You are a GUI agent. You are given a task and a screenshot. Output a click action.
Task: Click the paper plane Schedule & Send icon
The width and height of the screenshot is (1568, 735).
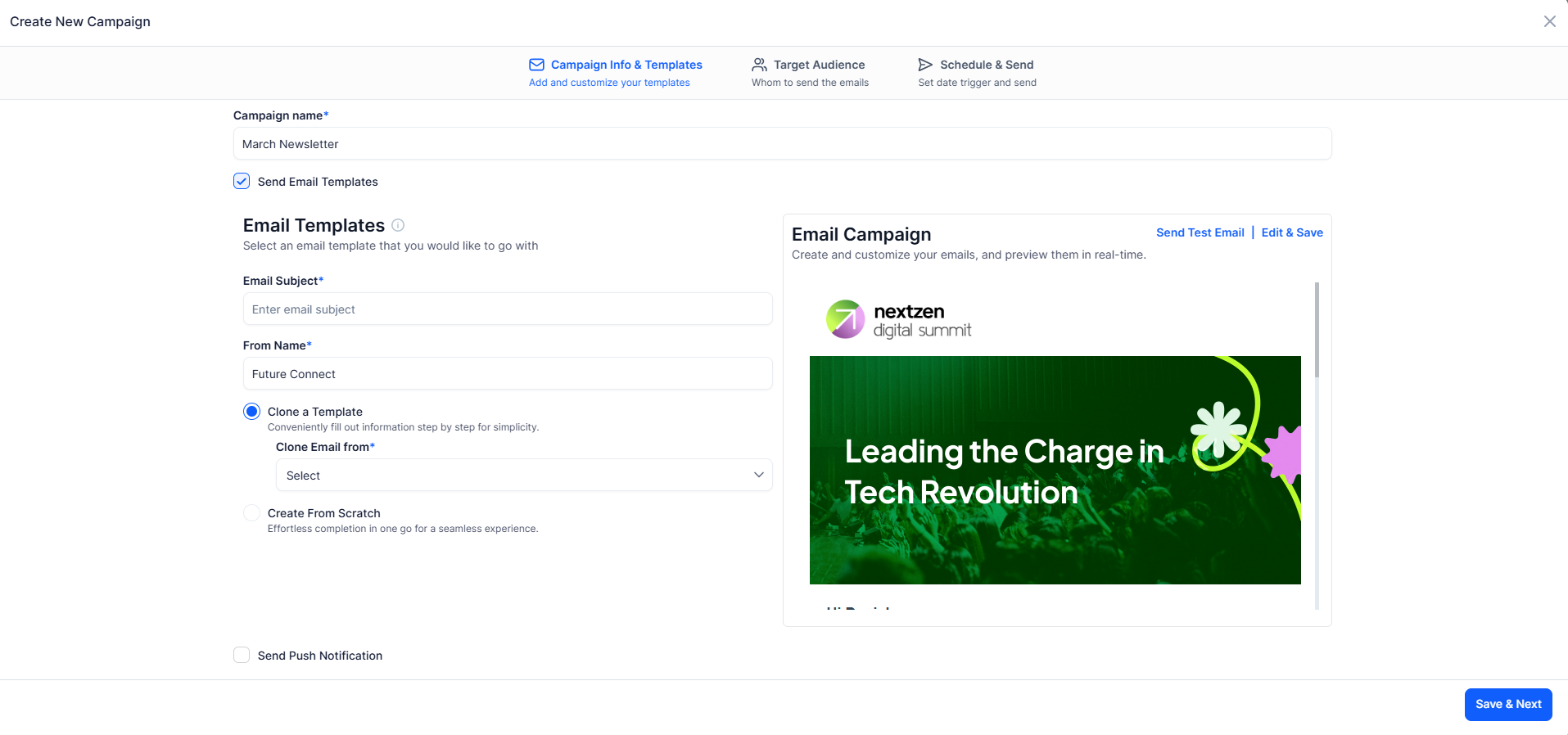click(925, 65)
